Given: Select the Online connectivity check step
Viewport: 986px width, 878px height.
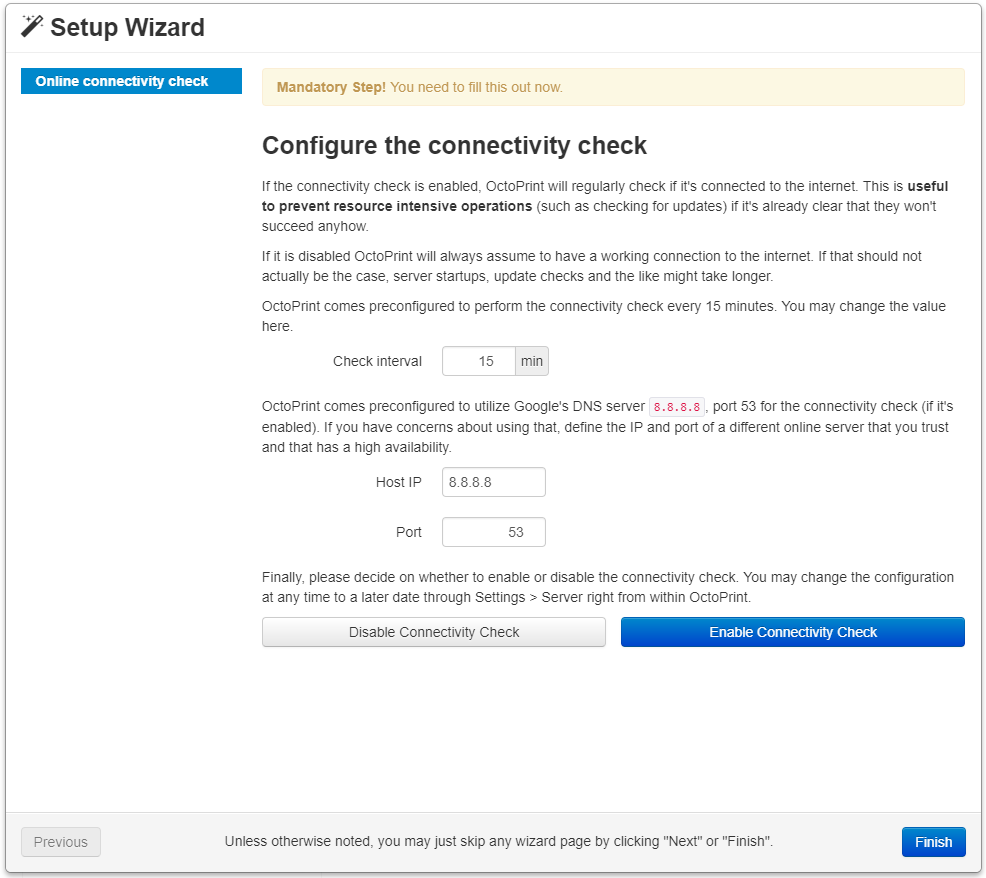Looking at the screenshot, I should point(131,81).
